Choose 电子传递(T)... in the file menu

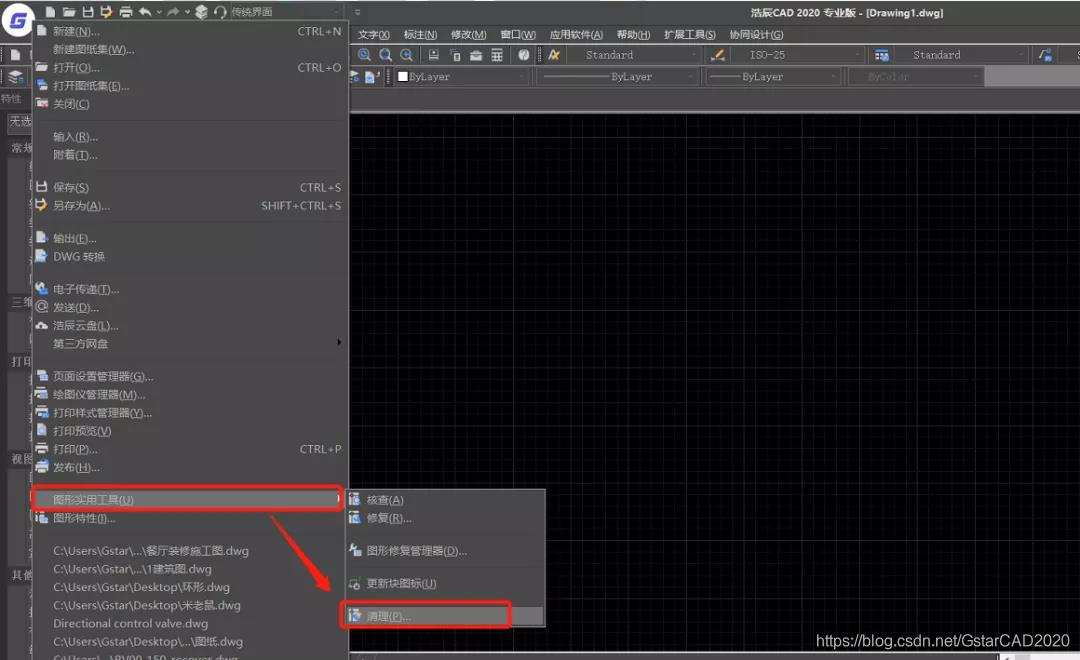189,289
